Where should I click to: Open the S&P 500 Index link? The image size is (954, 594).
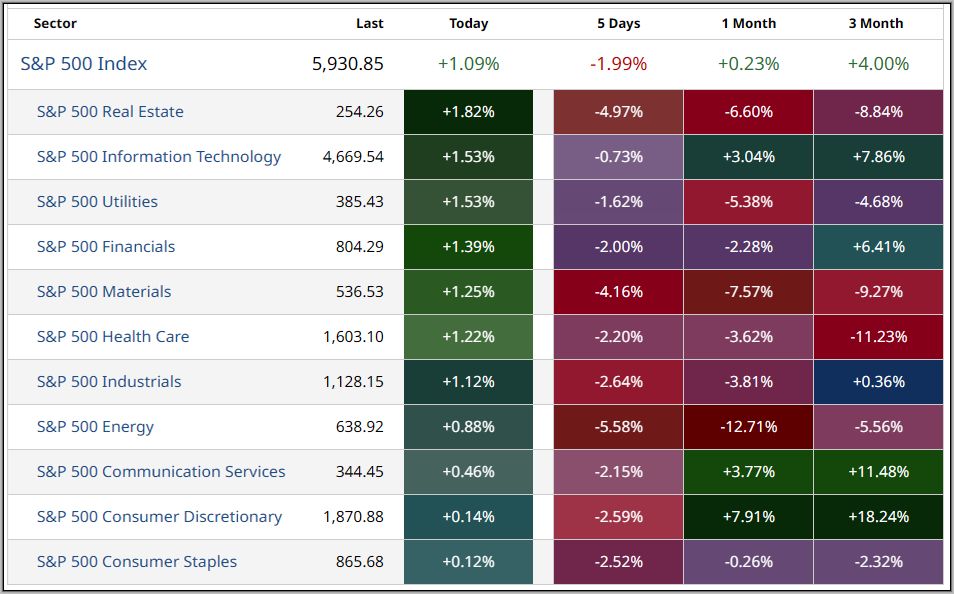click(84, 64)
